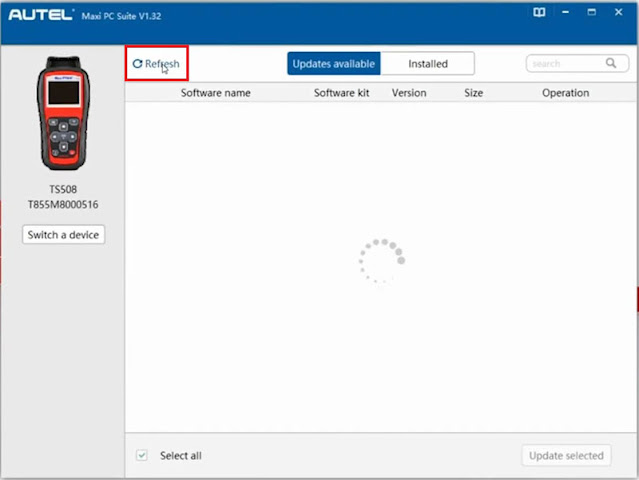The height and width of the screenshot is (480, 639).
Task: Click the Operation column header
Action: (x=565, y=93)
